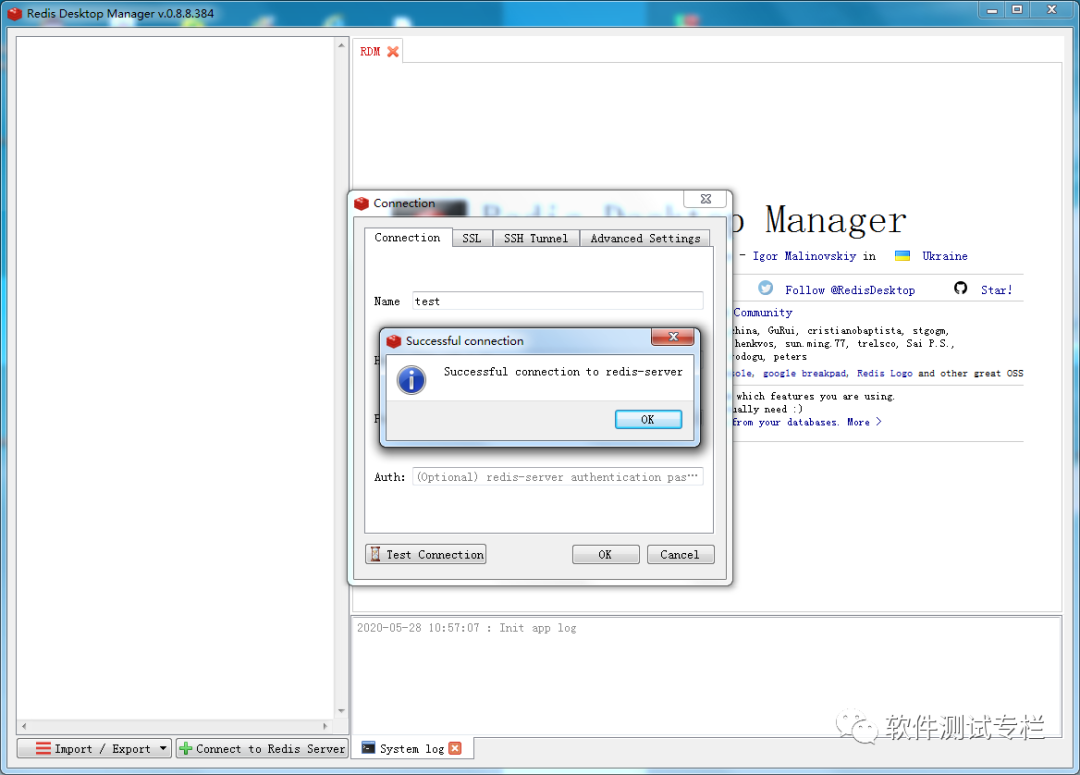This screenshot has width=1080, height=775.
Task: Confirm the success message with OK
Action: pos(648,420)
